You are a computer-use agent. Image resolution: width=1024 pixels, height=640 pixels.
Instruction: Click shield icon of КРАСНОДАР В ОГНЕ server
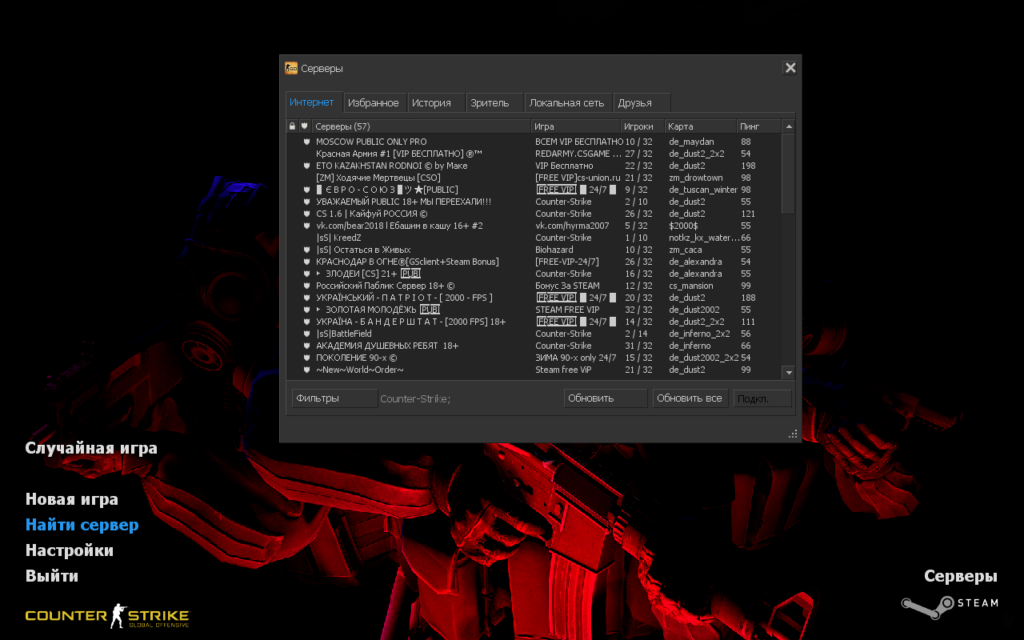pos(306,262)
